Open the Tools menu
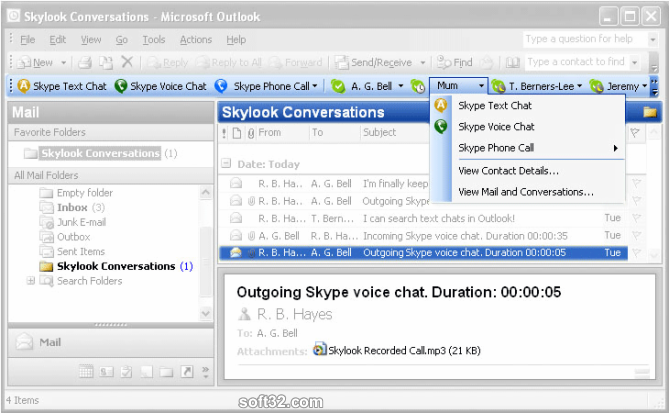 coord(154,40)
